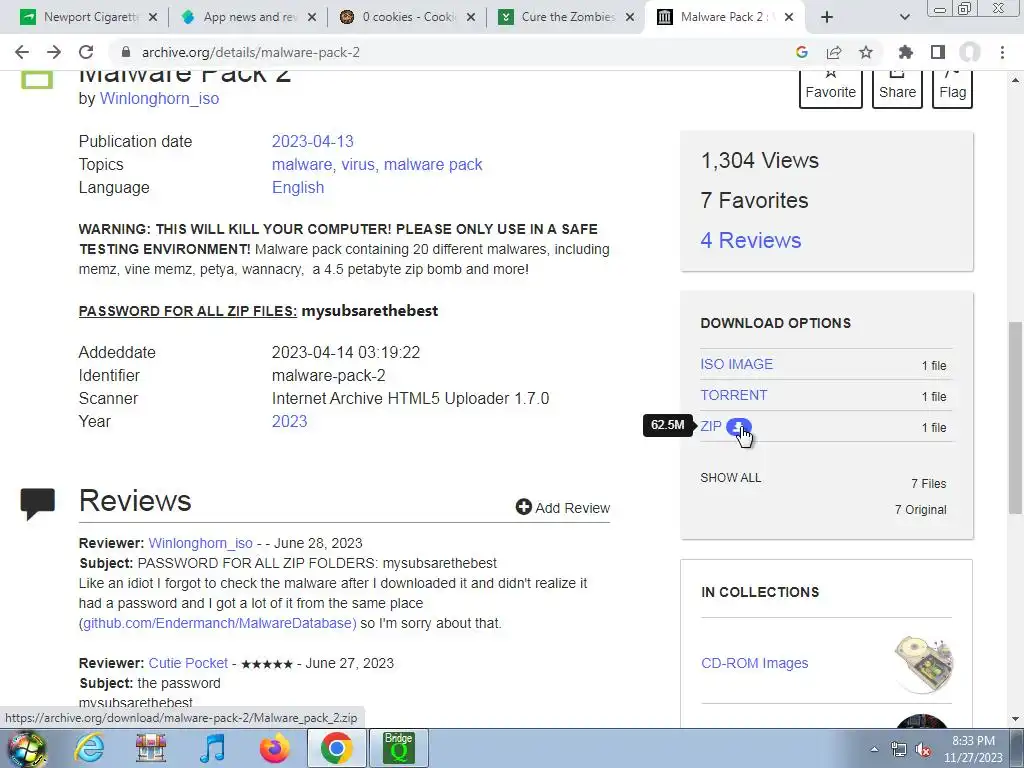Screen dimensions: 1024x768
Task: Click the ISO IMAGE download link
Action: (x=736, y=364)
